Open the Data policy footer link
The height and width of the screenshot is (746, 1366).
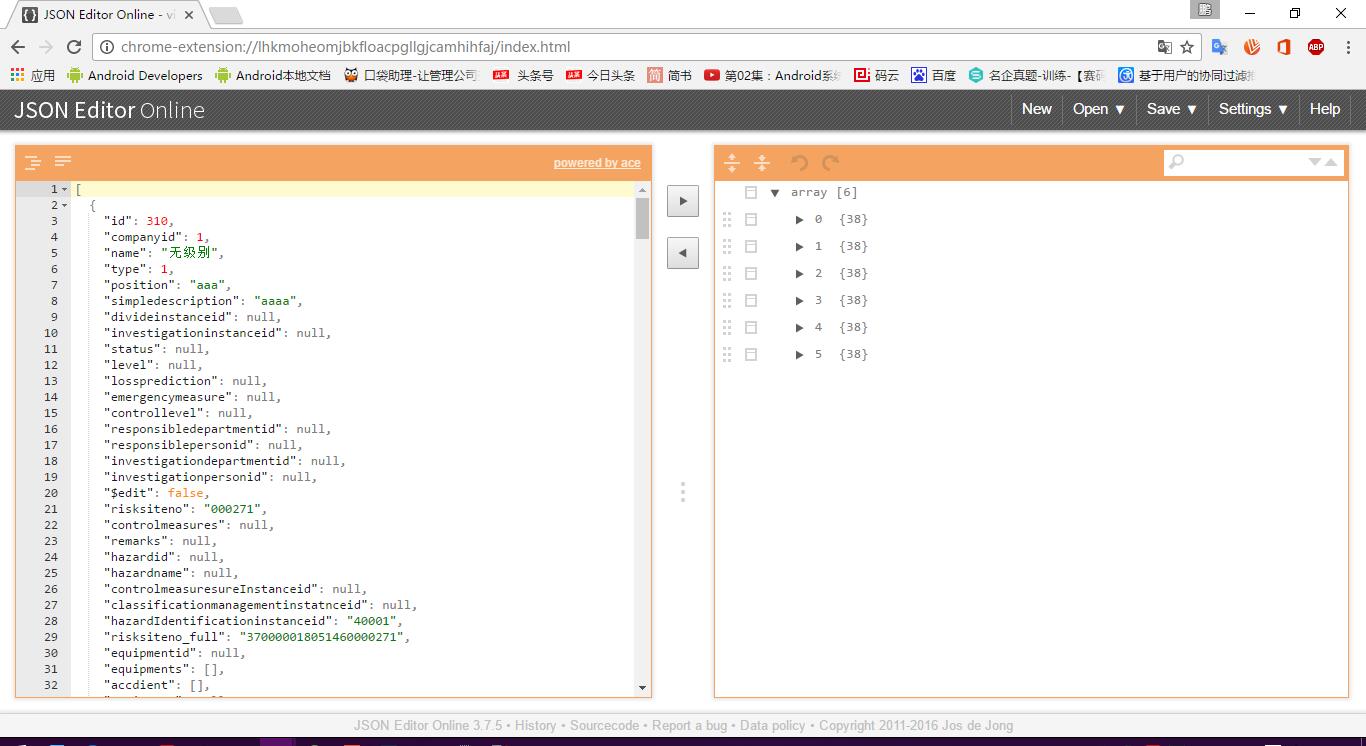pyautogui.click(x=772, y=725)
